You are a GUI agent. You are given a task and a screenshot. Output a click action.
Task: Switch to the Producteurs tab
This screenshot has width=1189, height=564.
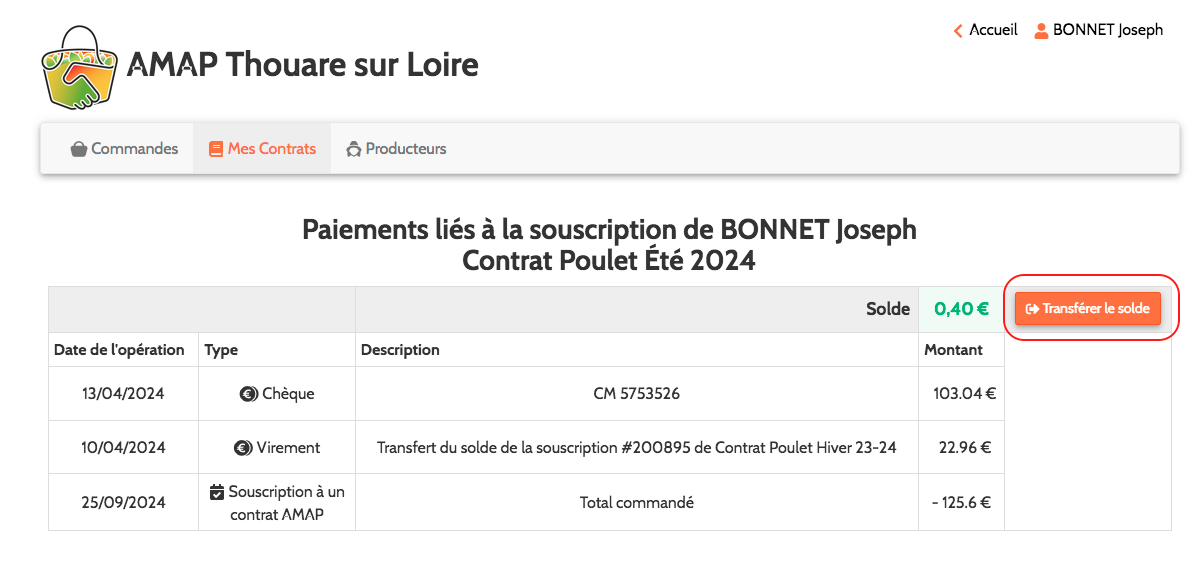[x=396, y=149]
